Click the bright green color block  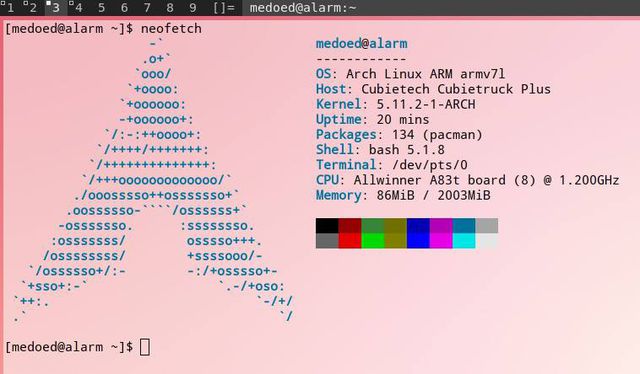click(373, 240)
